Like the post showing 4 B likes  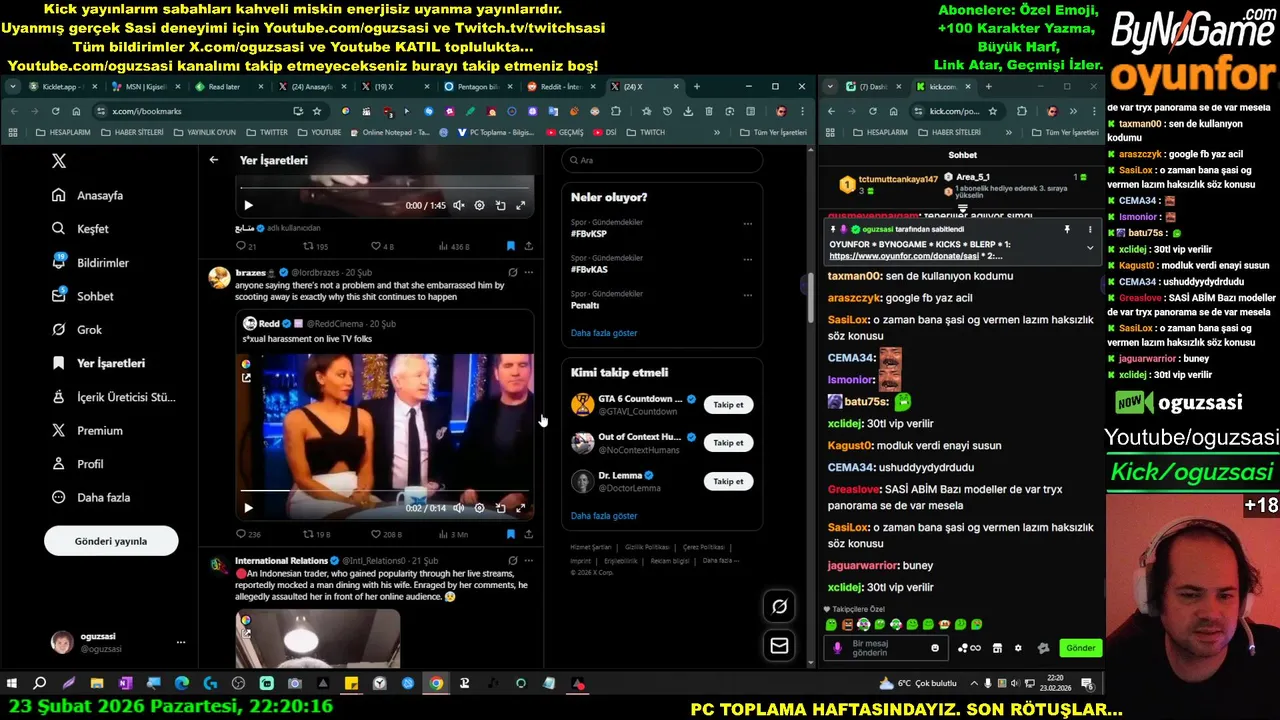pyautogui.click(x=382, y=246)
